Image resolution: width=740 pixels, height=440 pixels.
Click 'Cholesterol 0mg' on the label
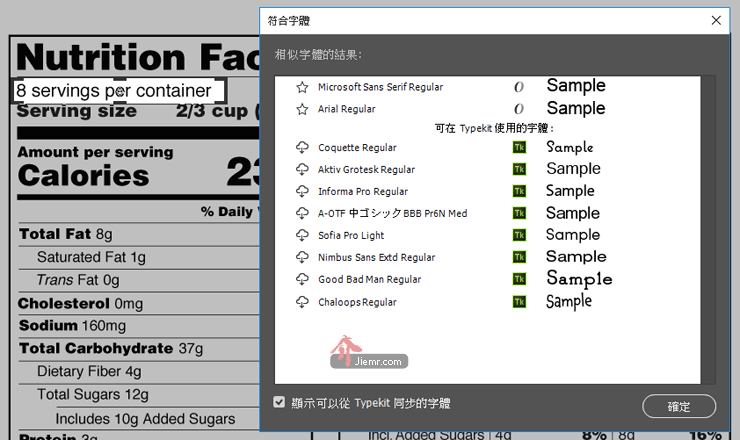click(x=80, y=304)
